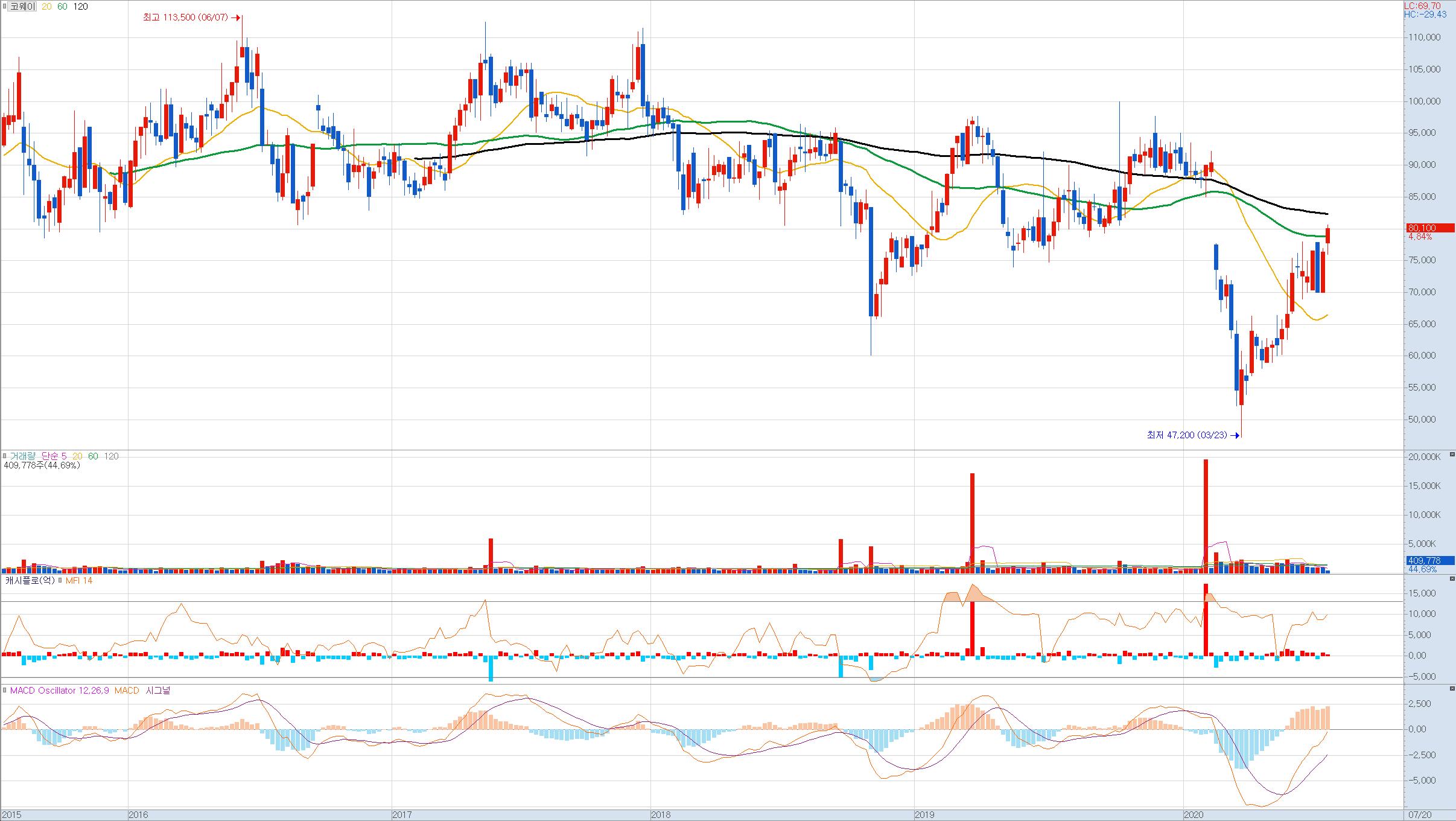Select the green 60 moving average legend

62,7
